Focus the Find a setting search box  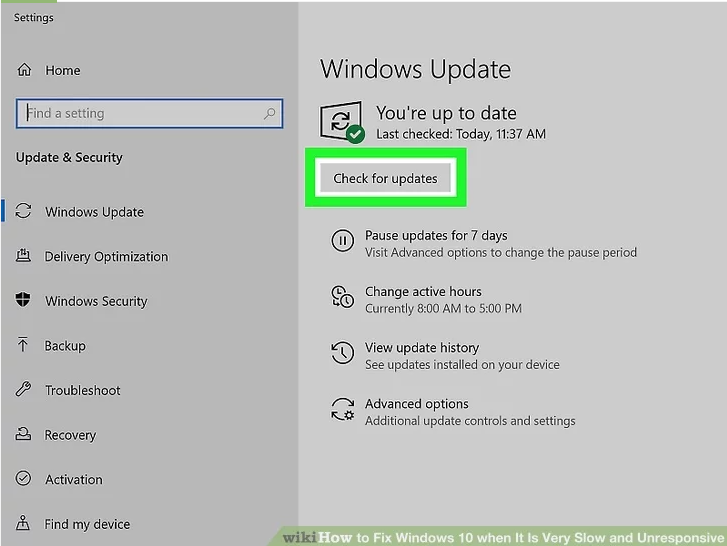(140, 114)
